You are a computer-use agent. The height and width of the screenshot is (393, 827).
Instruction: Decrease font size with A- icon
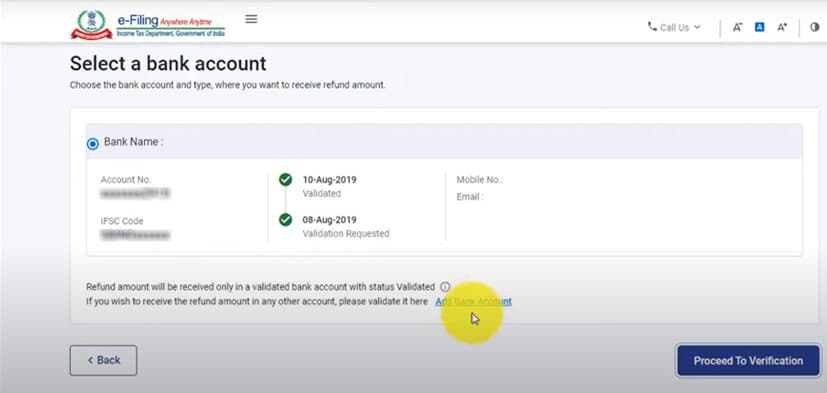pos(737,27)
